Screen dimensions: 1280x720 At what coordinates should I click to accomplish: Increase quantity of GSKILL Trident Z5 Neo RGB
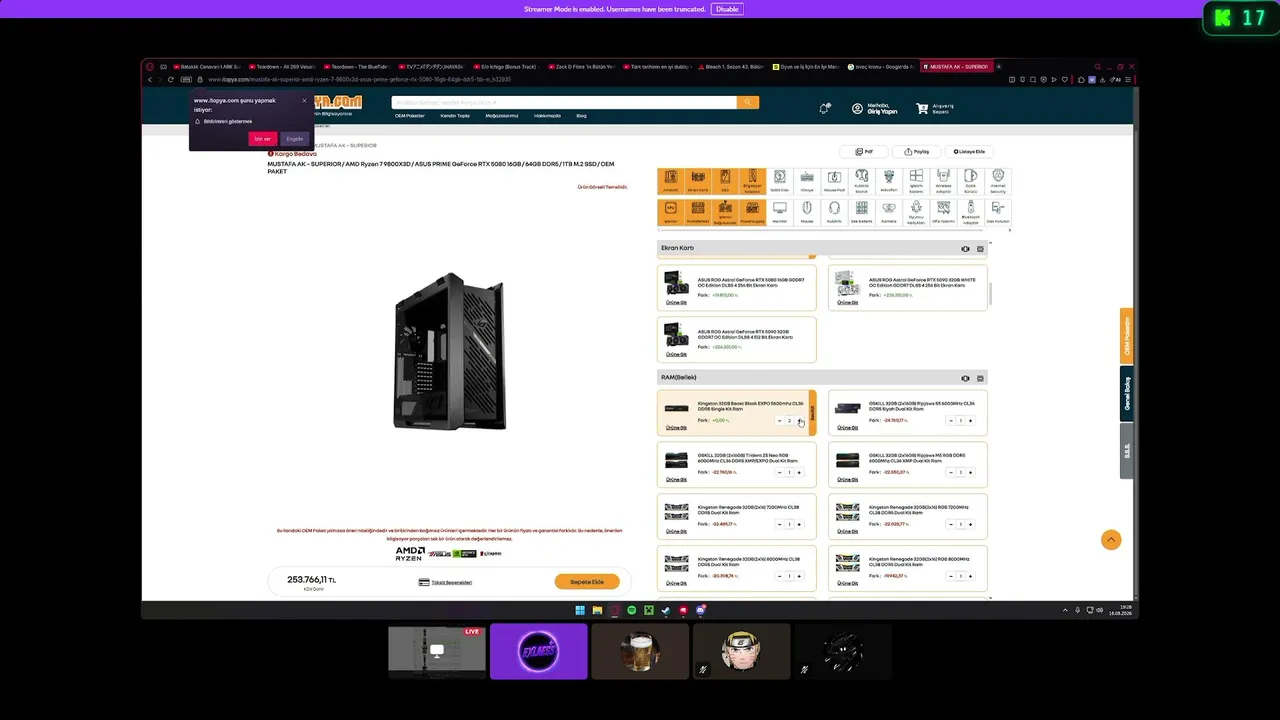coord(799,472)
